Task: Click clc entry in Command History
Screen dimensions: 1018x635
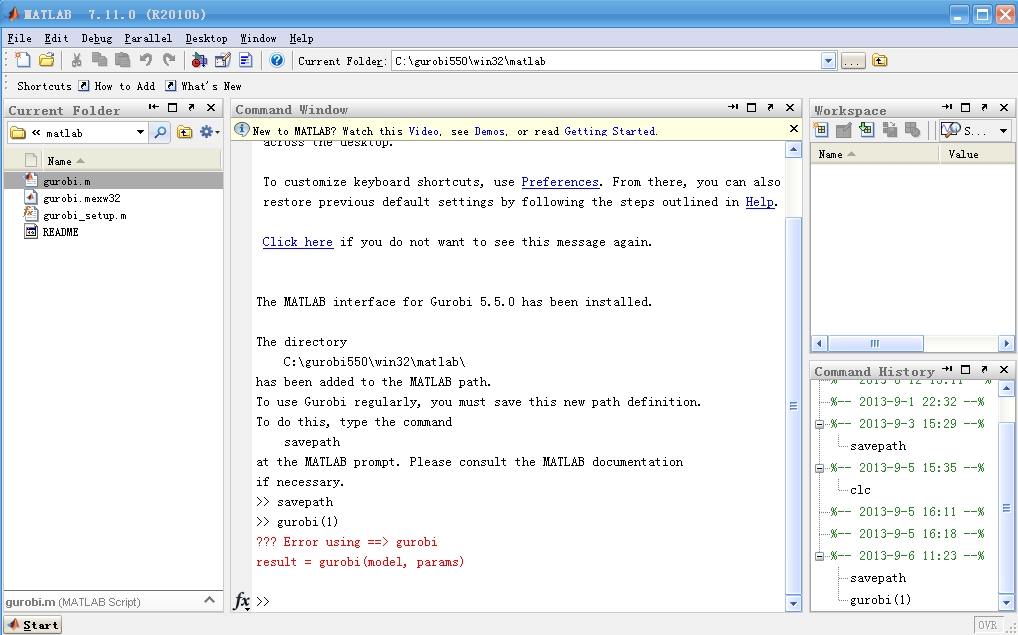Action: coord(860,490)
